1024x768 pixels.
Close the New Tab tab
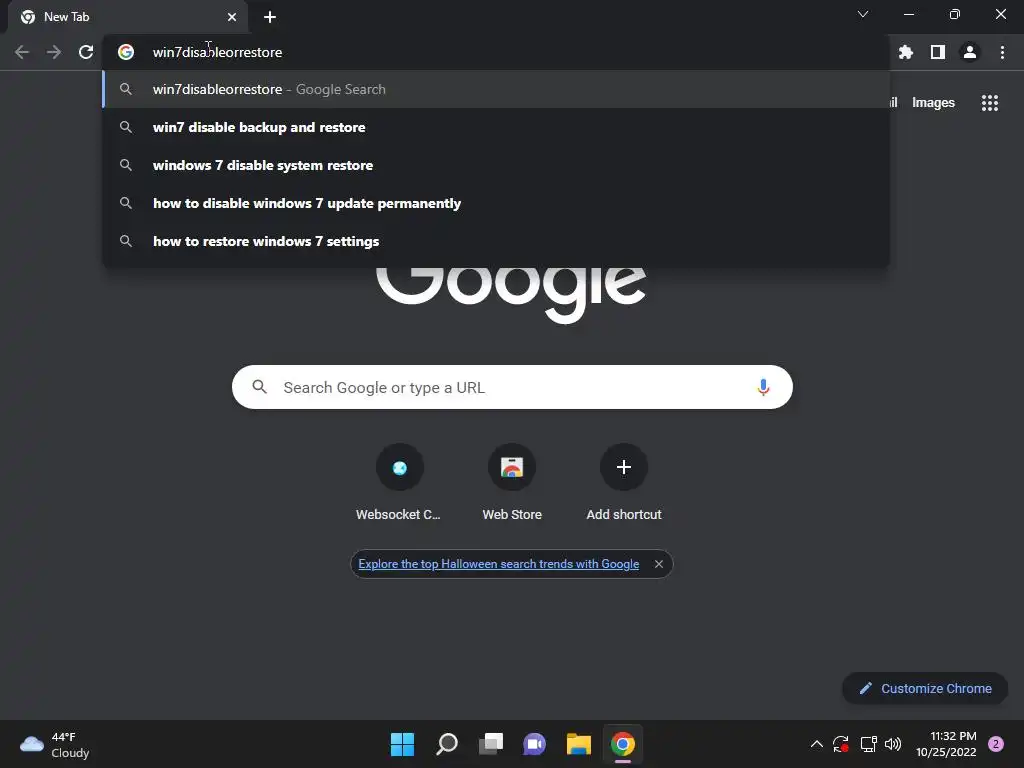coord(232,17)
